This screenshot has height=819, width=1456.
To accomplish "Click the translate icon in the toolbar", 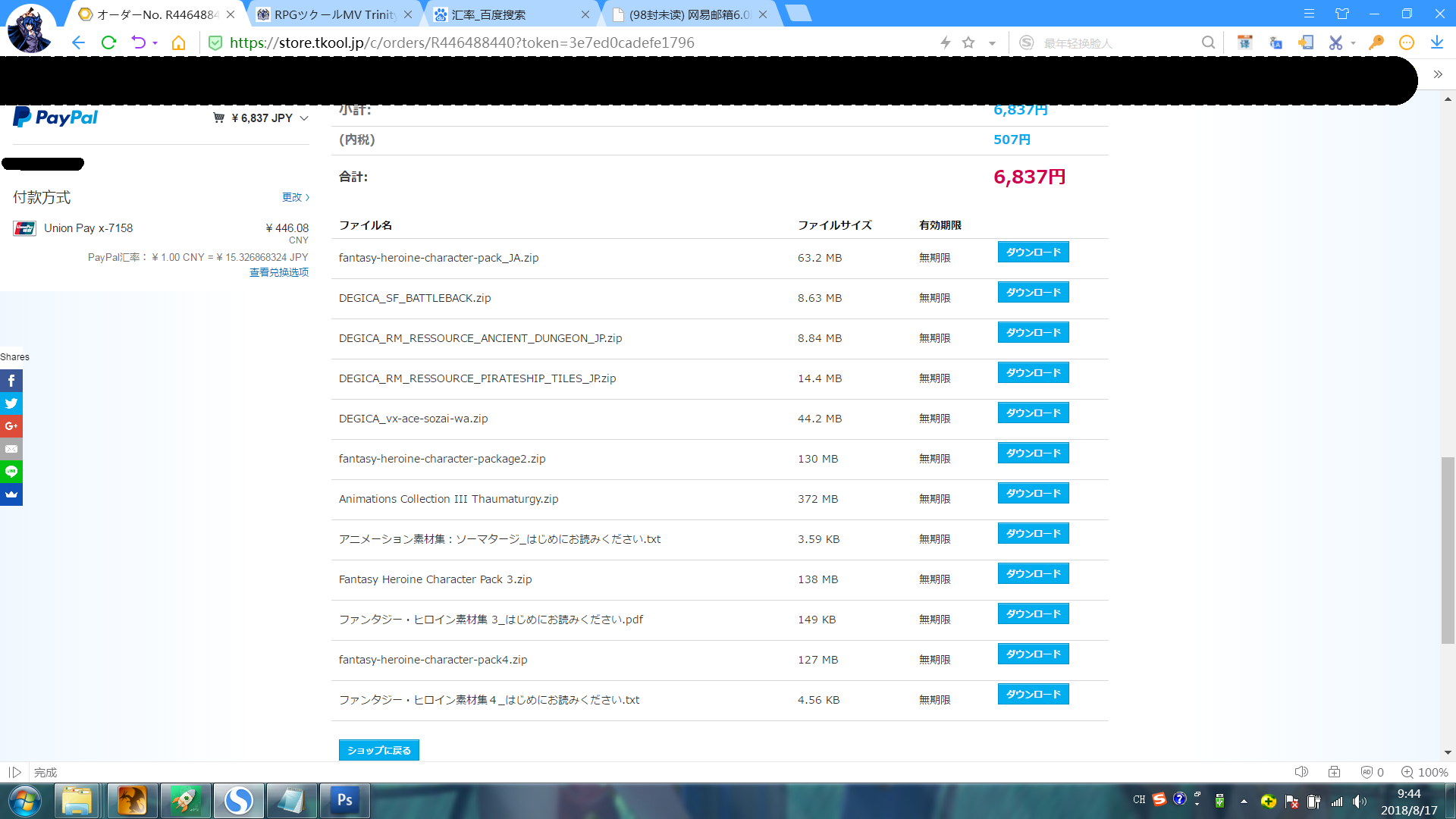I will coord(1276,43).
